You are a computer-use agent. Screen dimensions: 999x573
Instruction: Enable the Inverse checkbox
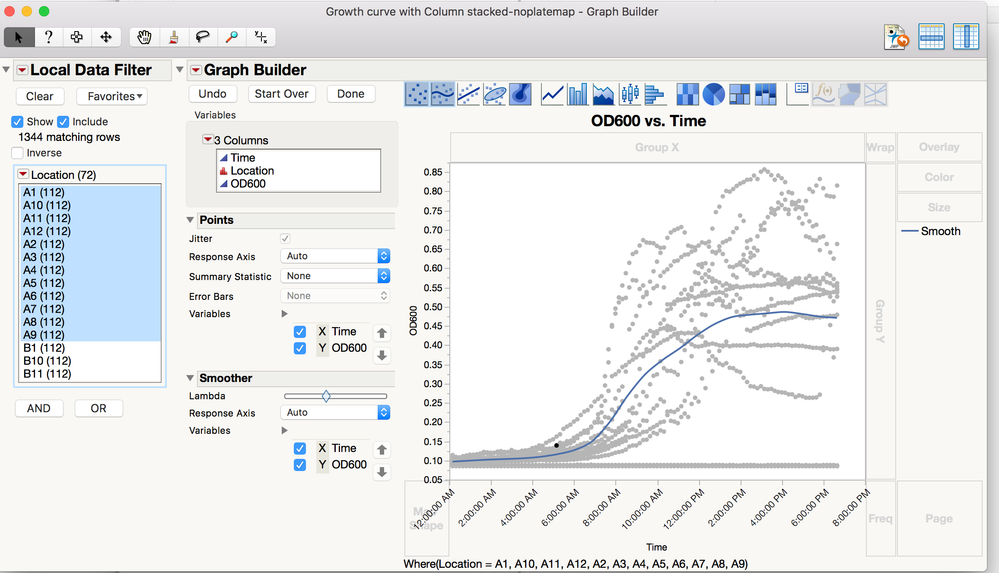(17, 153)
